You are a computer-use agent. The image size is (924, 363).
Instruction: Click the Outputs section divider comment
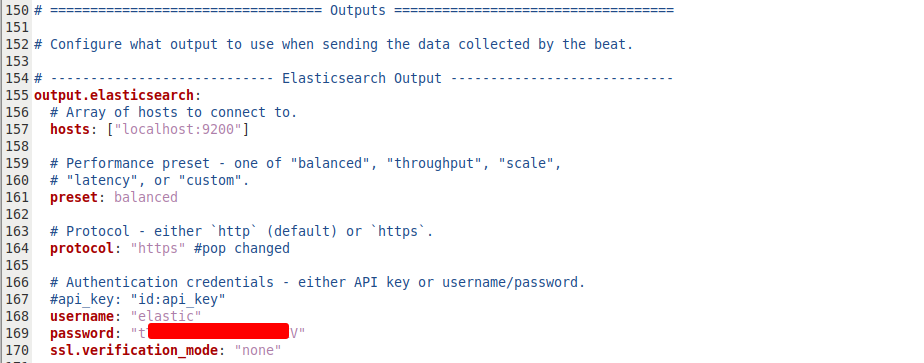(x=354, y=10)
